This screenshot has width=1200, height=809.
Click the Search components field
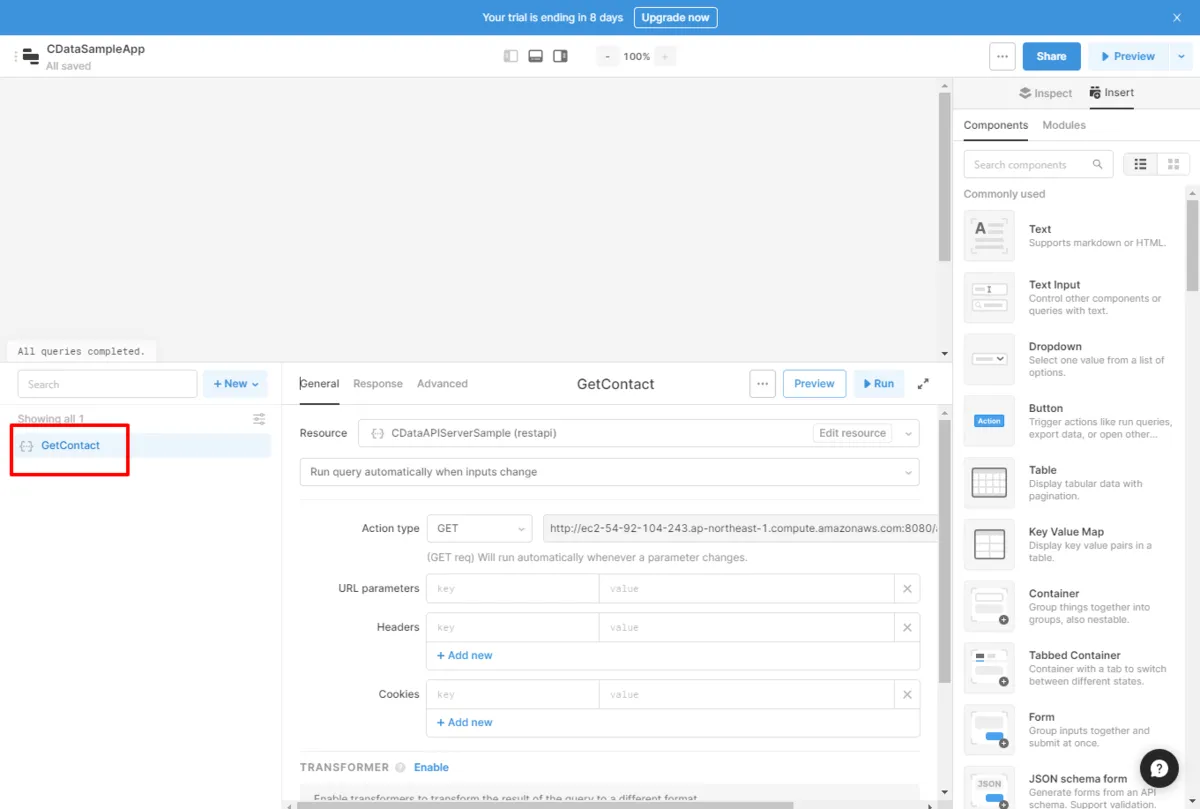[x=1030, y=165]
